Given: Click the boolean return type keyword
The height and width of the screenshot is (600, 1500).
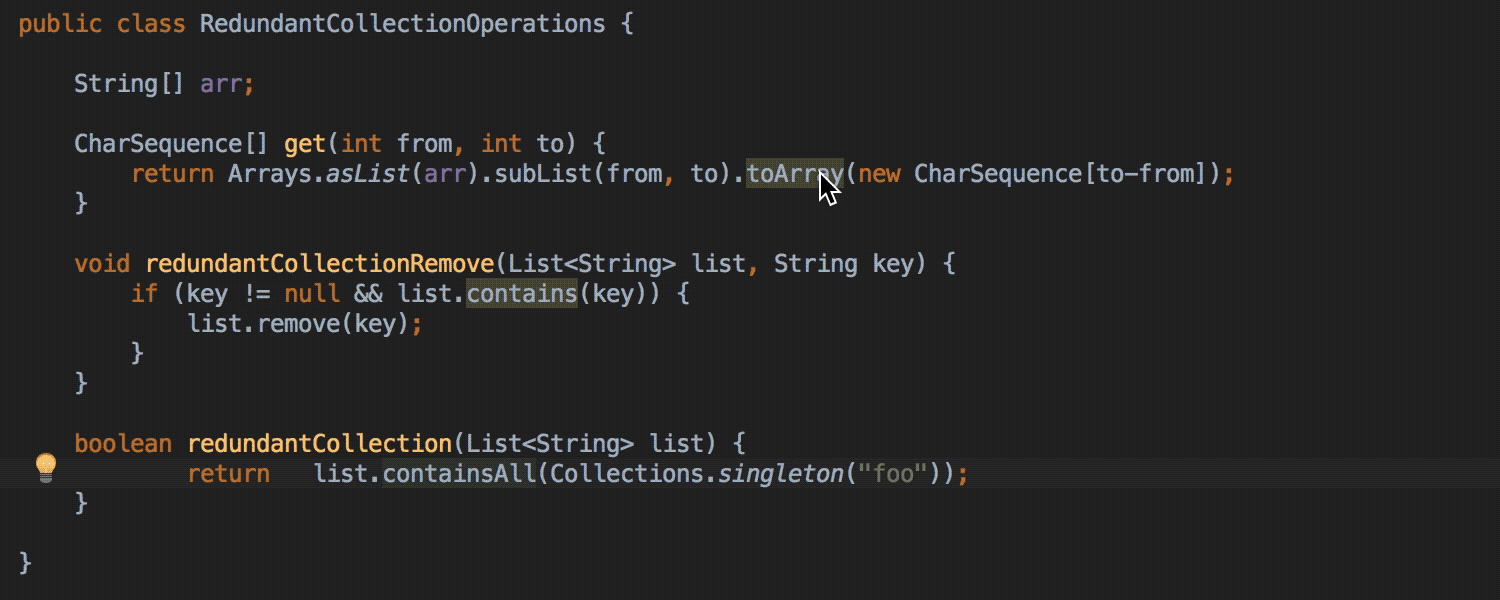Looking at the screenshot, I should [x=123, y=444].
